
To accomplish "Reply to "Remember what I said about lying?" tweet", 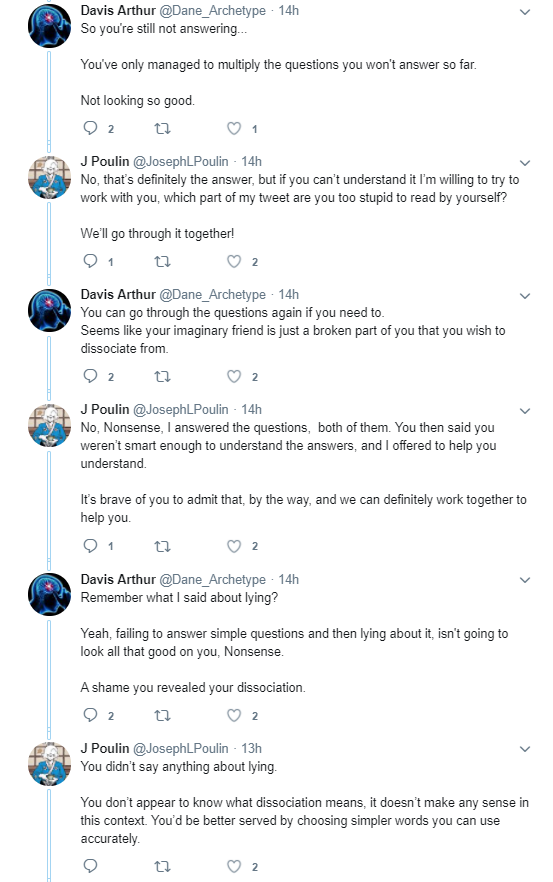I will point(91,715).
